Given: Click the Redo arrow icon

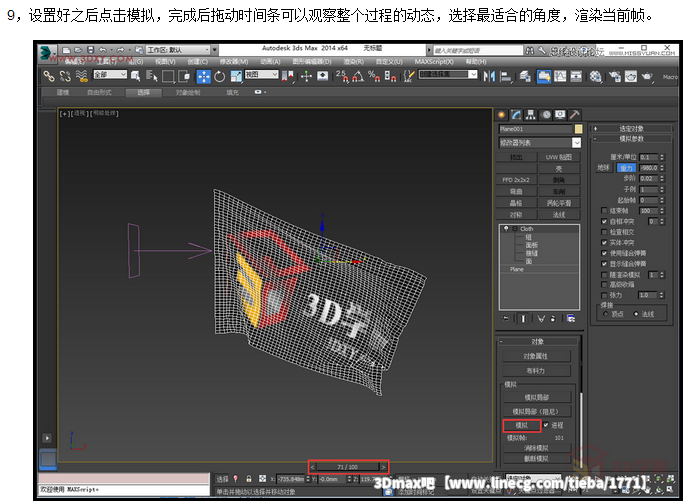Looking at the screenshot, I should [x=120, y=50].
